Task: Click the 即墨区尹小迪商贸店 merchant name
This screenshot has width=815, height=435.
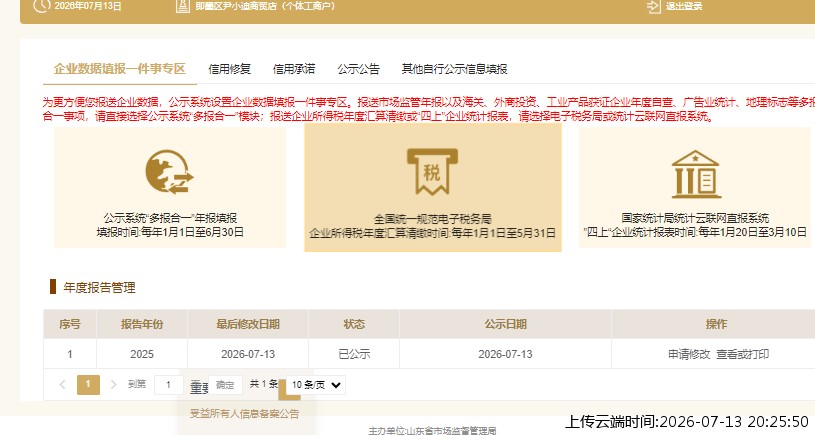Action: pyautogui.click(x=265, y=6)
